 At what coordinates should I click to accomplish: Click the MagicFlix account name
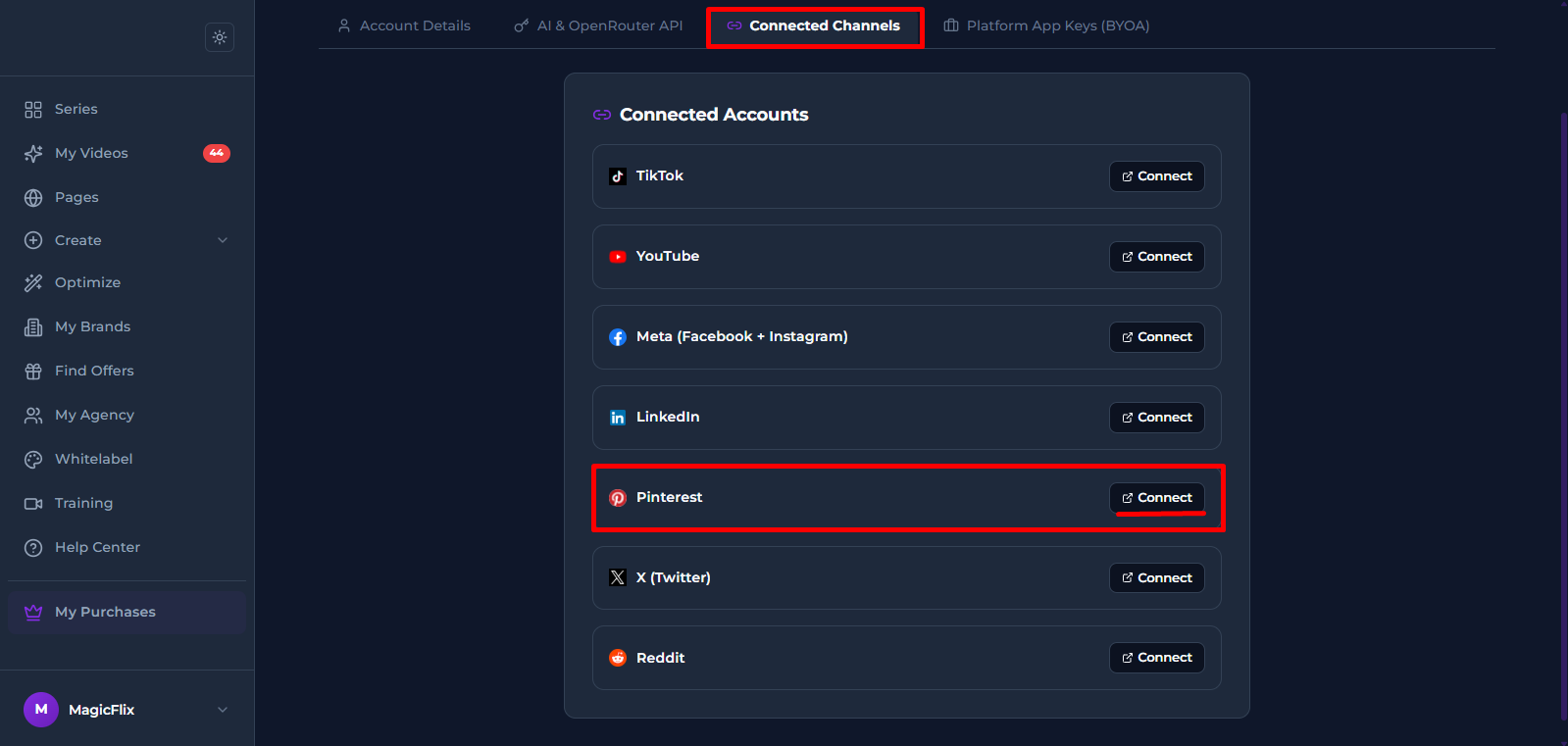coord(102,710)
